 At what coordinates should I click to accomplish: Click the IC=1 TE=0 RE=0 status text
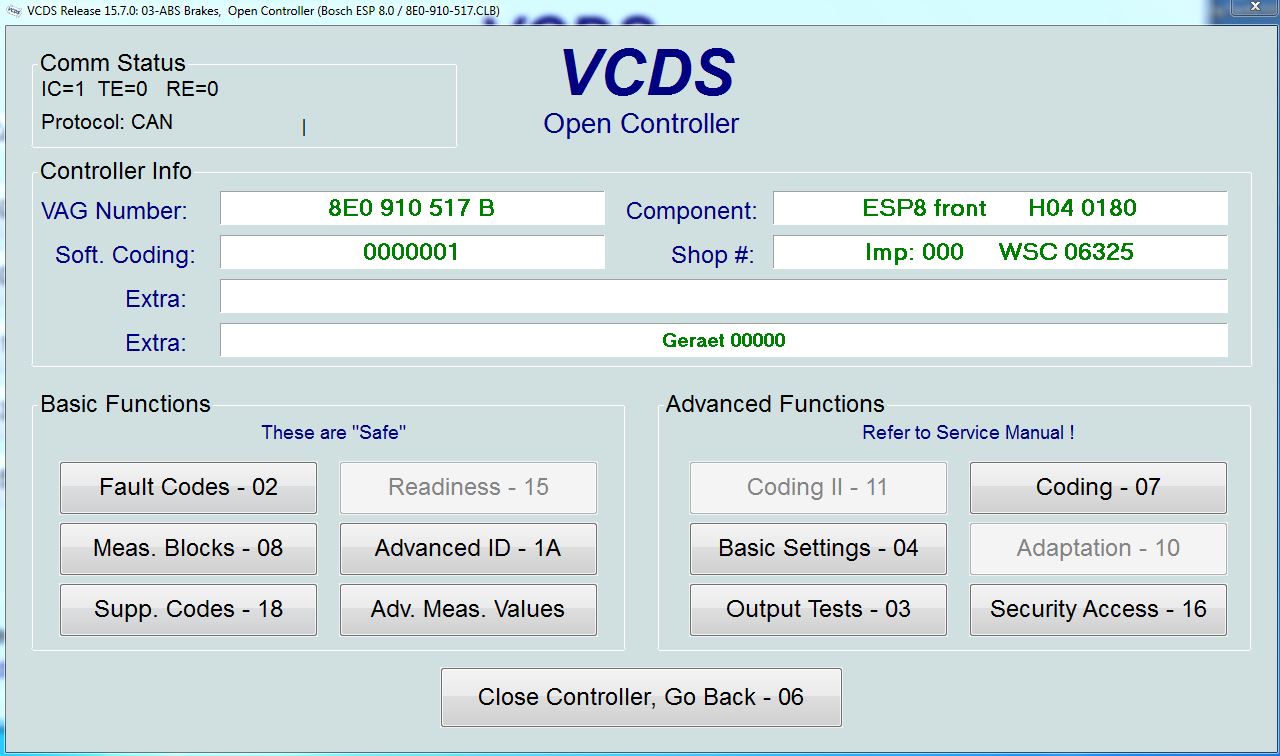(130, 89)
